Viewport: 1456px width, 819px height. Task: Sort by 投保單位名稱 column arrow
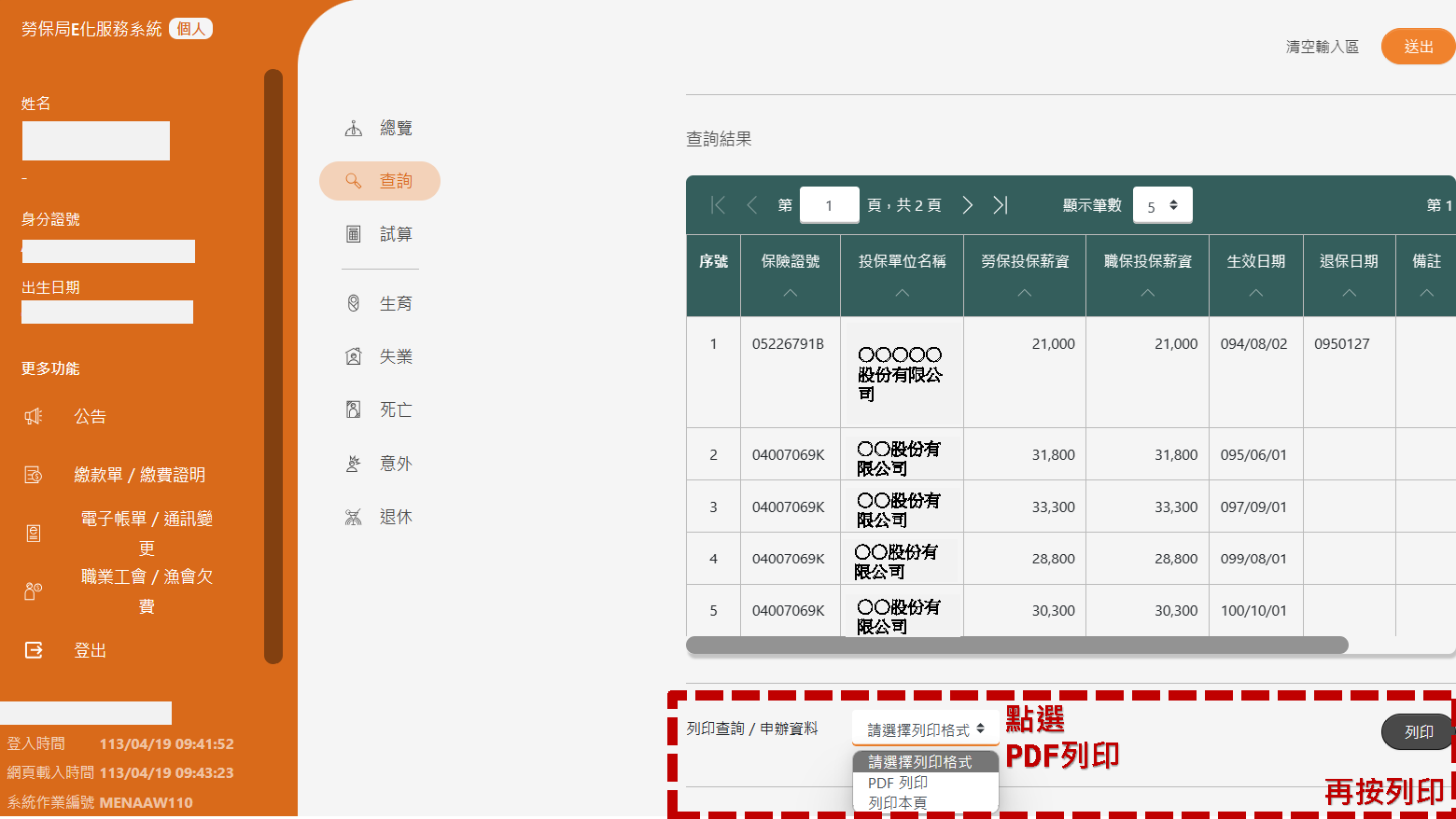coord(902,293)
